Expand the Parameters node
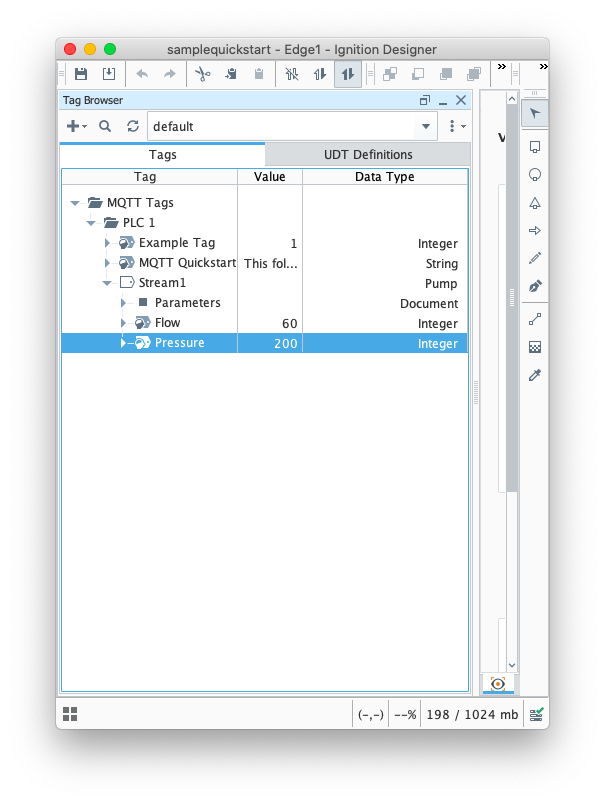Screen dimensions: 605x803 point(123,303)
